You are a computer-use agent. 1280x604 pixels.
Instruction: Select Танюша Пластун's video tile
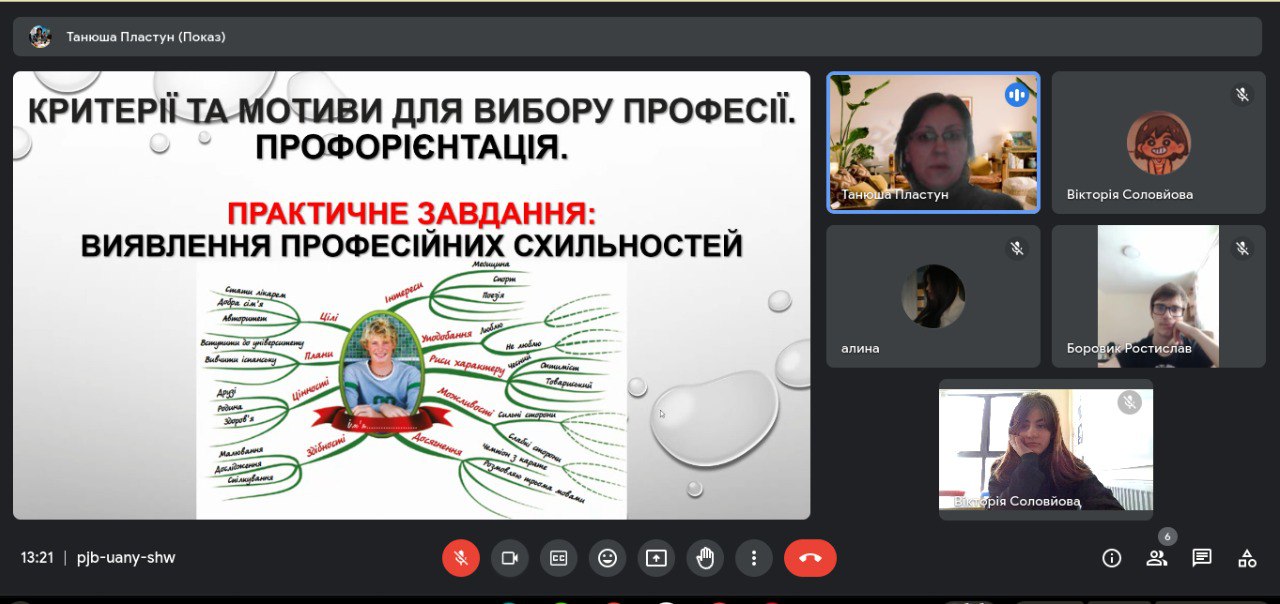point(933,142)
